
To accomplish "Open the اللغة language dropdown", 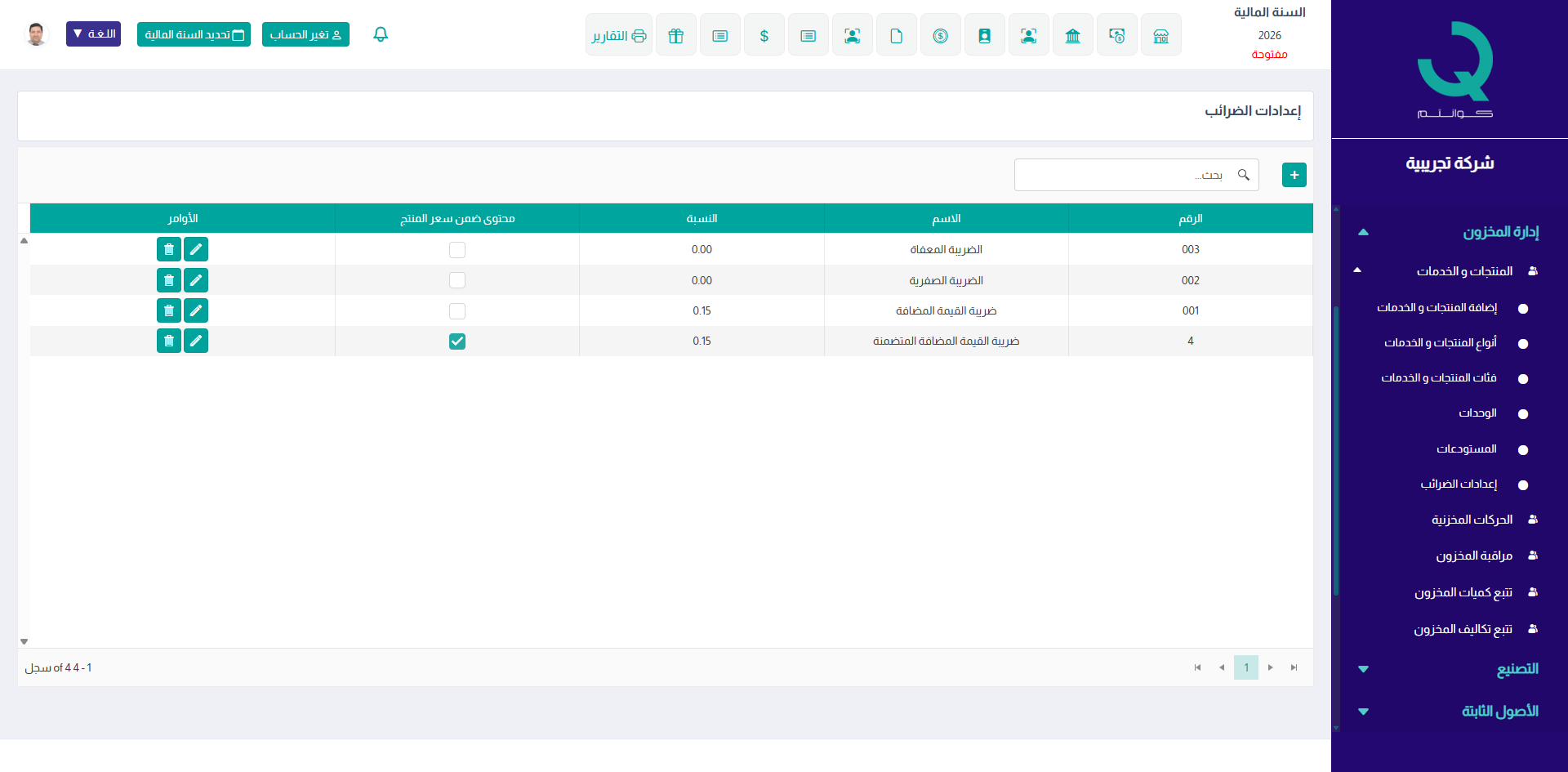I will tap(93, 34).
